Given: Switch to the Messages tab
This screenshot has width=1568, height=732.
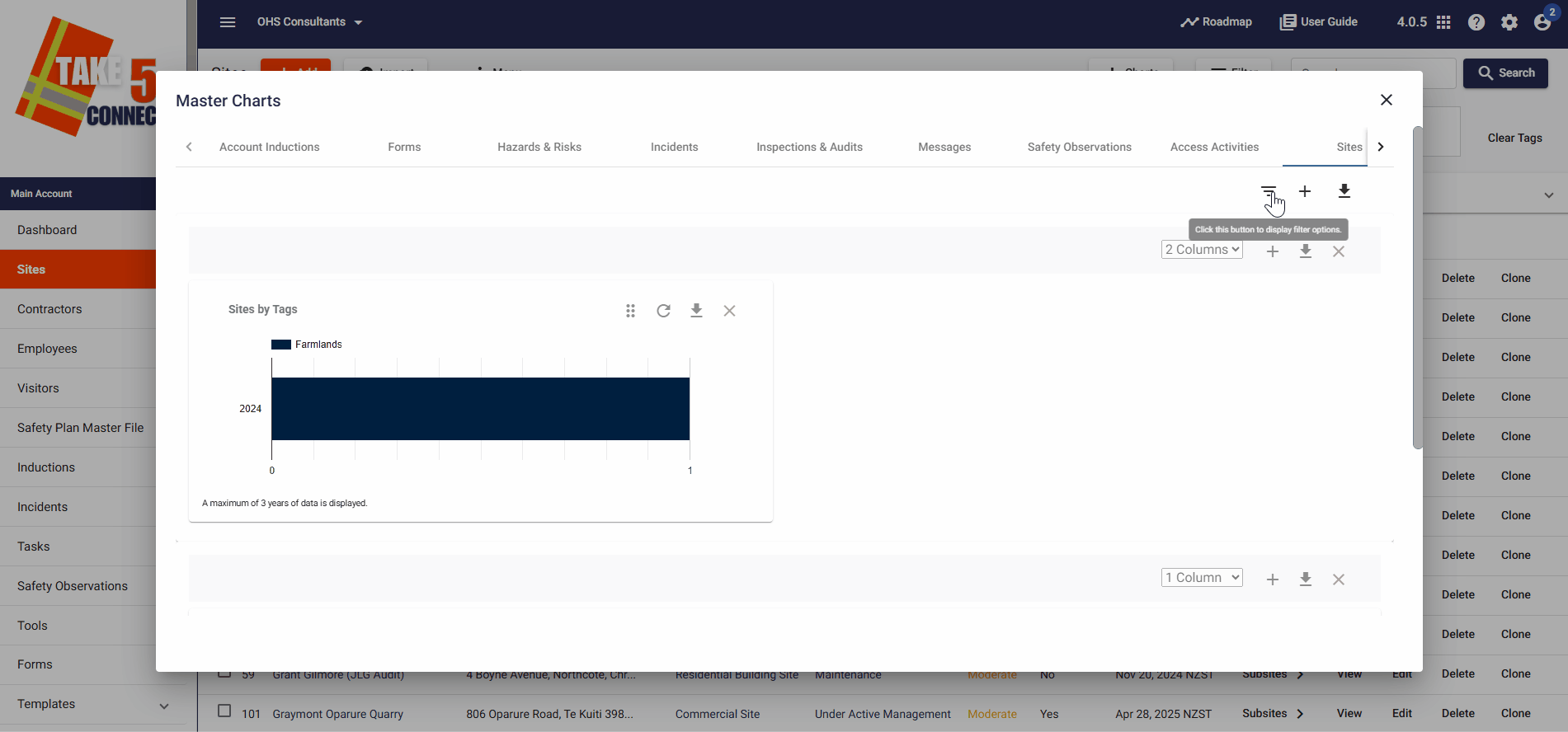Looking at the screenshot, I should point(944,147).
